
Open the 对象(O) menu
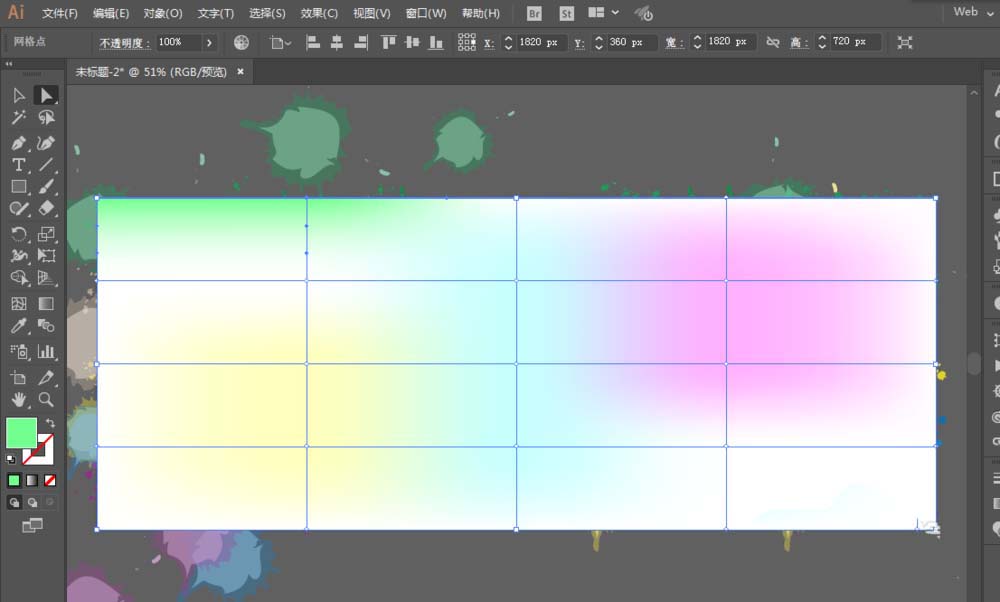pyautogui.click(x=163, y=13)
